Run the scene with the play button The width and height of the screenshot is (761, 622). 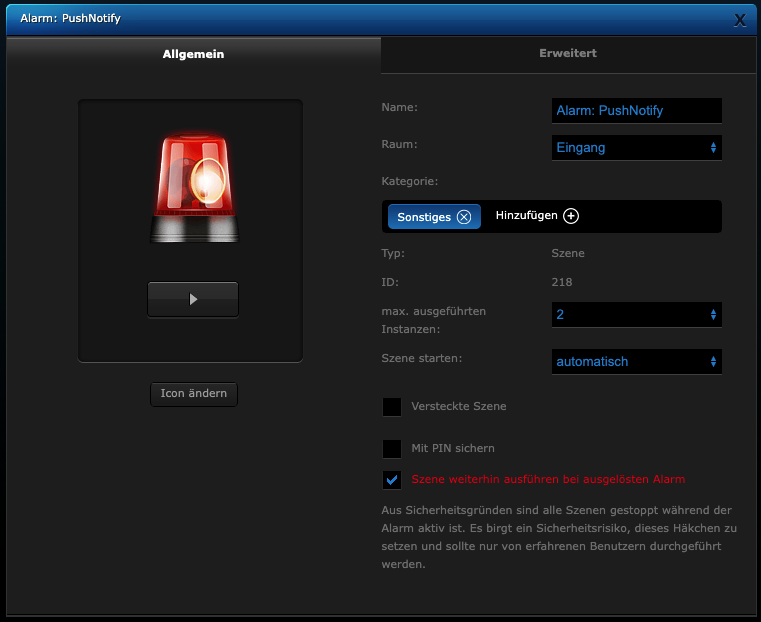click(193, 299)
